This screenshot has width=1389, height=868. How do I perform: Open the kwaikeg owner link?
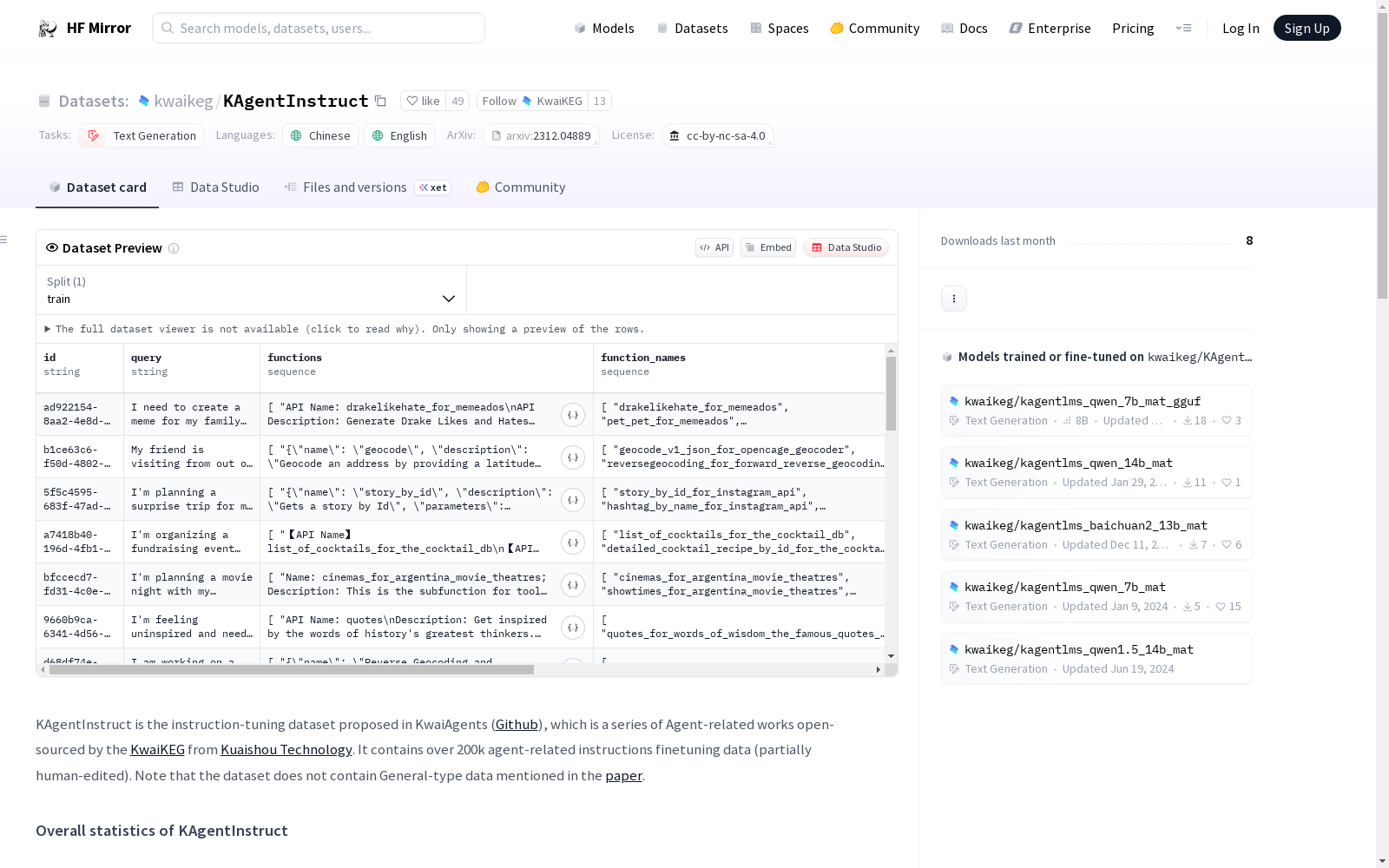pyautogui.click(x=183, y=101)
